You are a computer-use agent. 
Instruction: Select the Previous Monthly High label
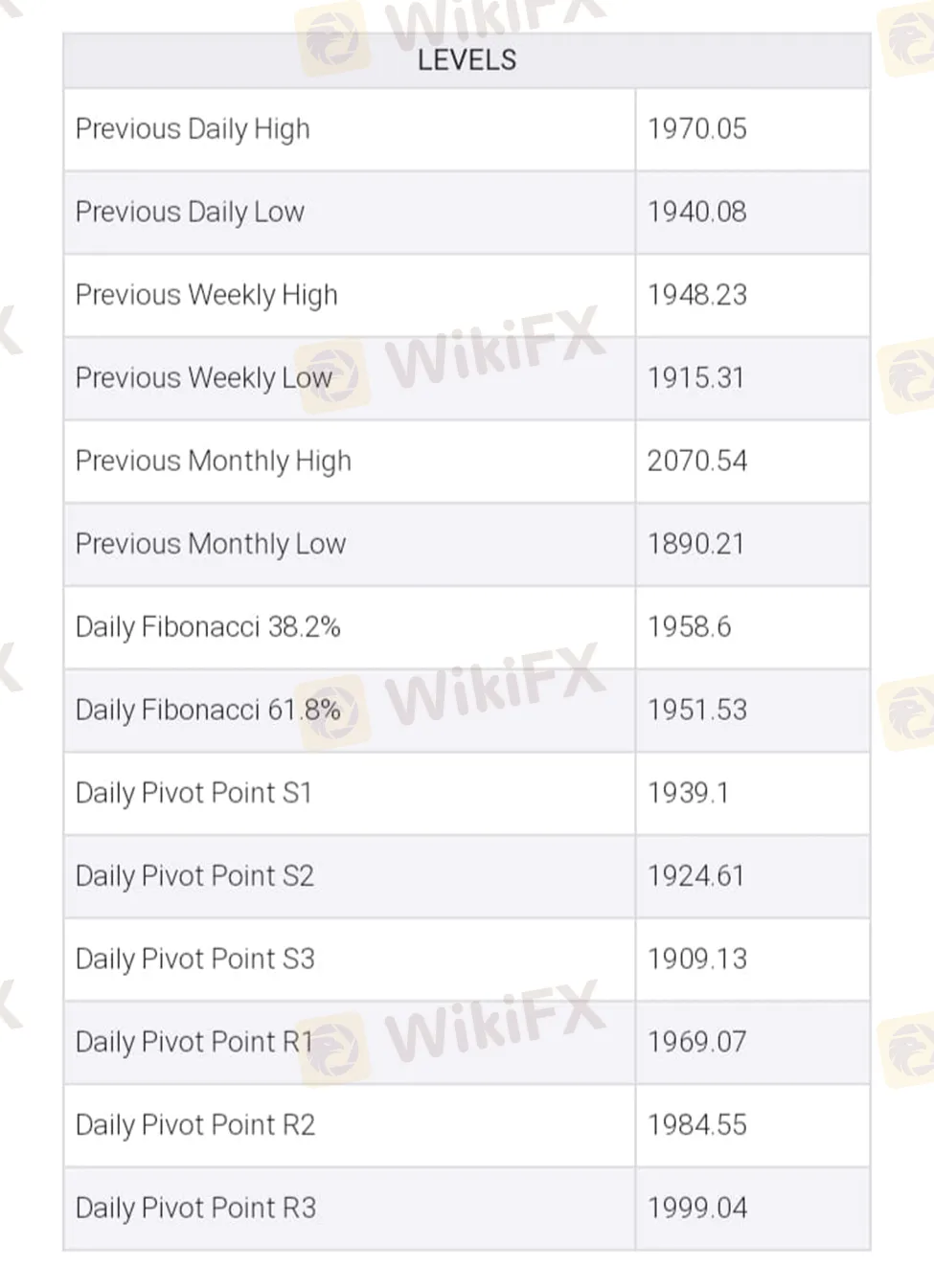pos(214,462)
